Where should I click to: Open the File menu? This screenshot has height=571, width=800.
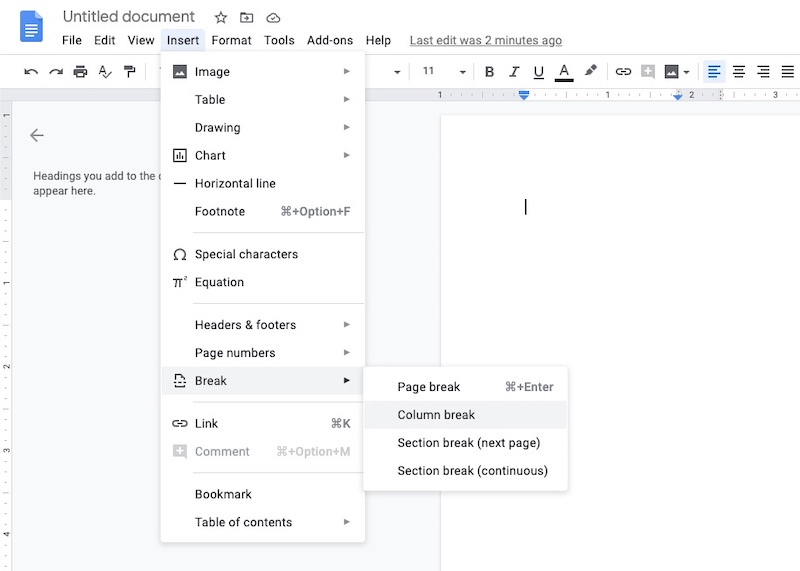tap(71, 40)
